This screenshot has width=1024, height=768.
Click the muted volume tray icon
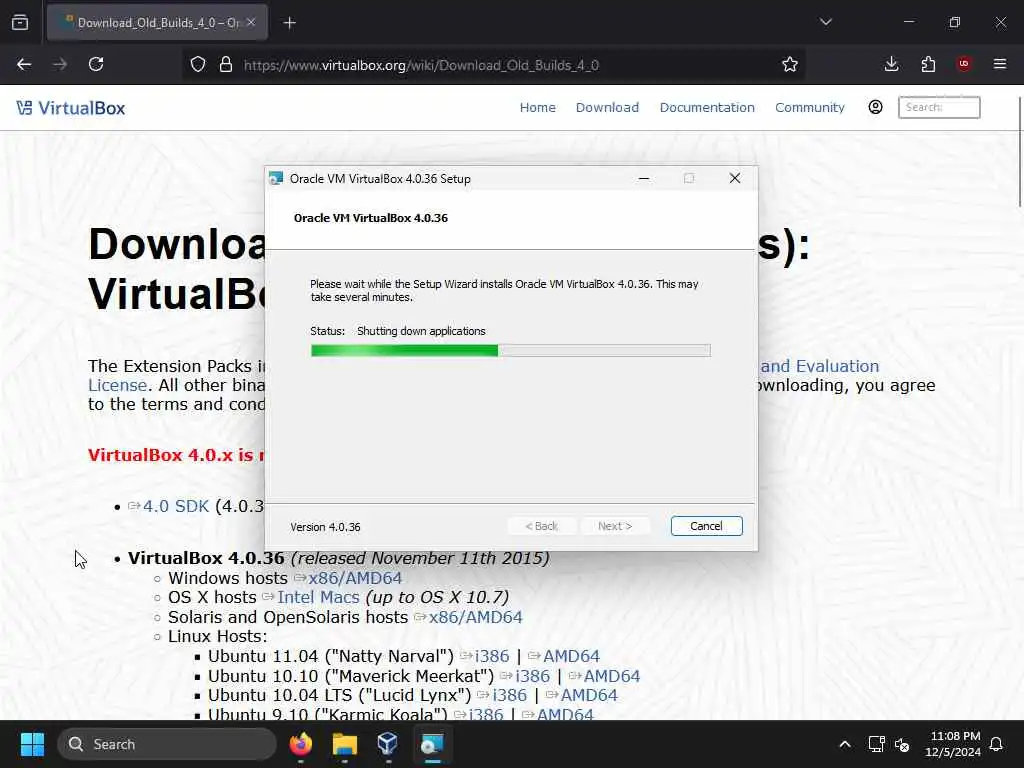coord(902,744)
